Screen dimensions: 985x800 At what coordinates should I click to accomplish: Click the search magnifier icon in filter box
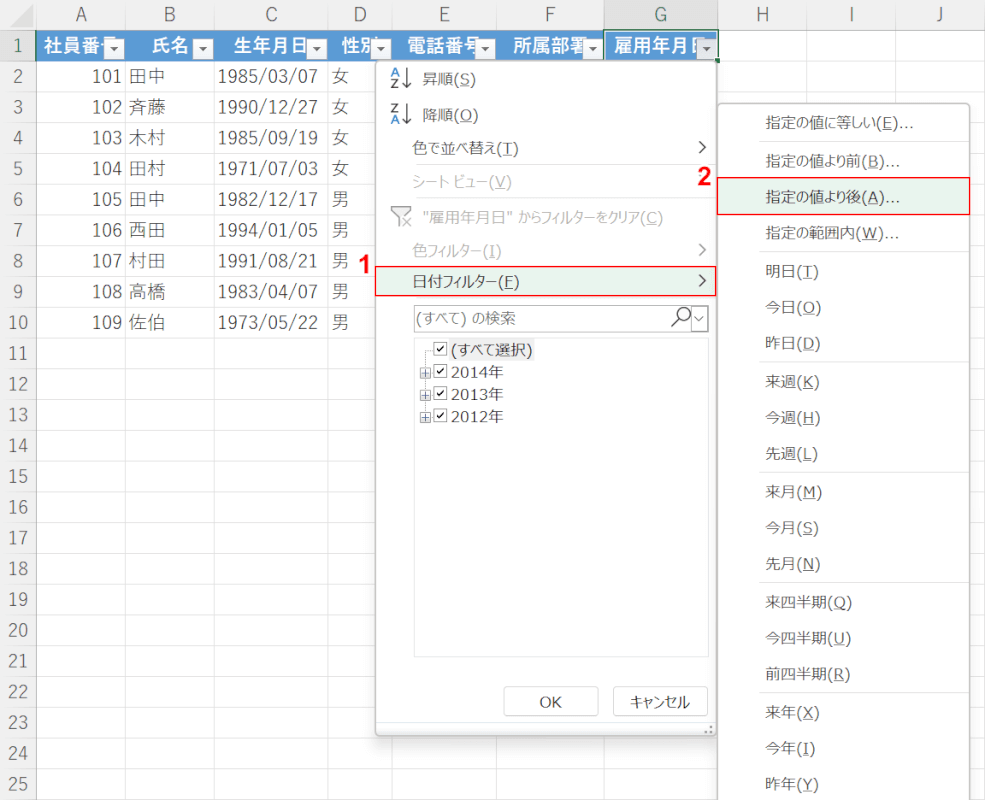click(x=681, y=318)
